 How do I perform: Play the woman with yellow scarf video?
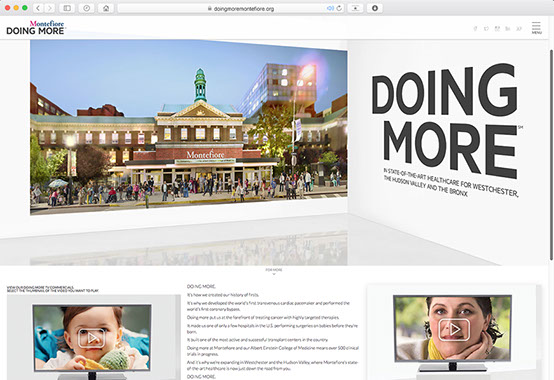454,329
